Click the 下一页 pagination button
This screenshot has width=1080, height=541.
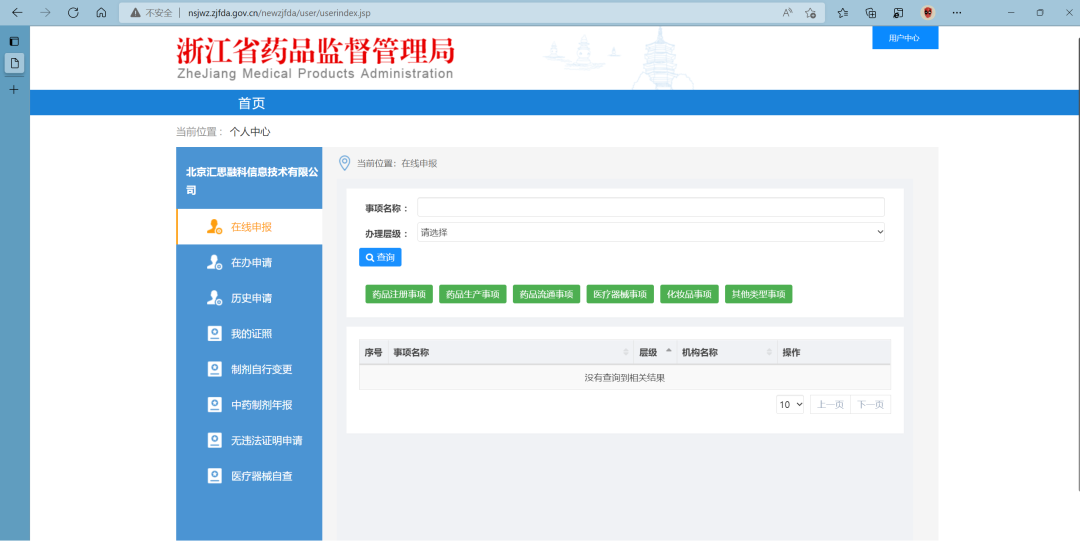[x=870, y=405]
